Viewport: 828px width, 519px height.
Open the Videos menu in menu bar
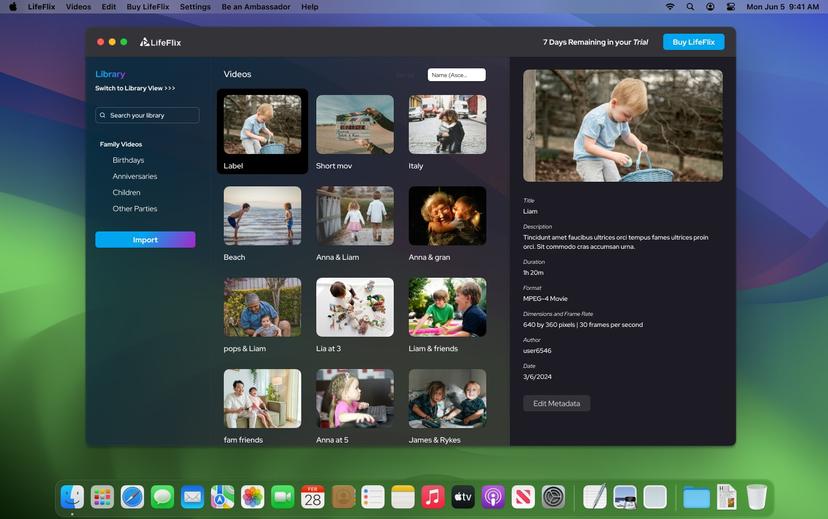pyautogui.click(x=78, y=7)
